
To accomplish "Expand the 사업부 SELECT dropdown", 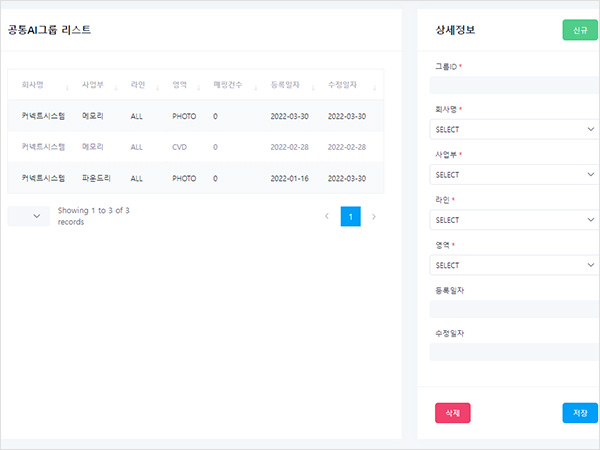I will [x=514, y=174].
